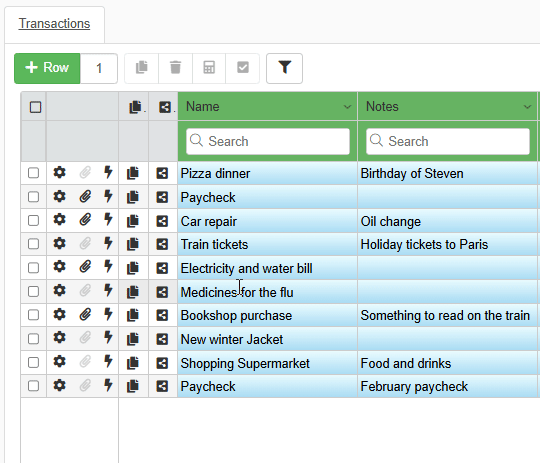Check the Medicines for the flu checkbox

pyautogui.click(x=33, y=292)
